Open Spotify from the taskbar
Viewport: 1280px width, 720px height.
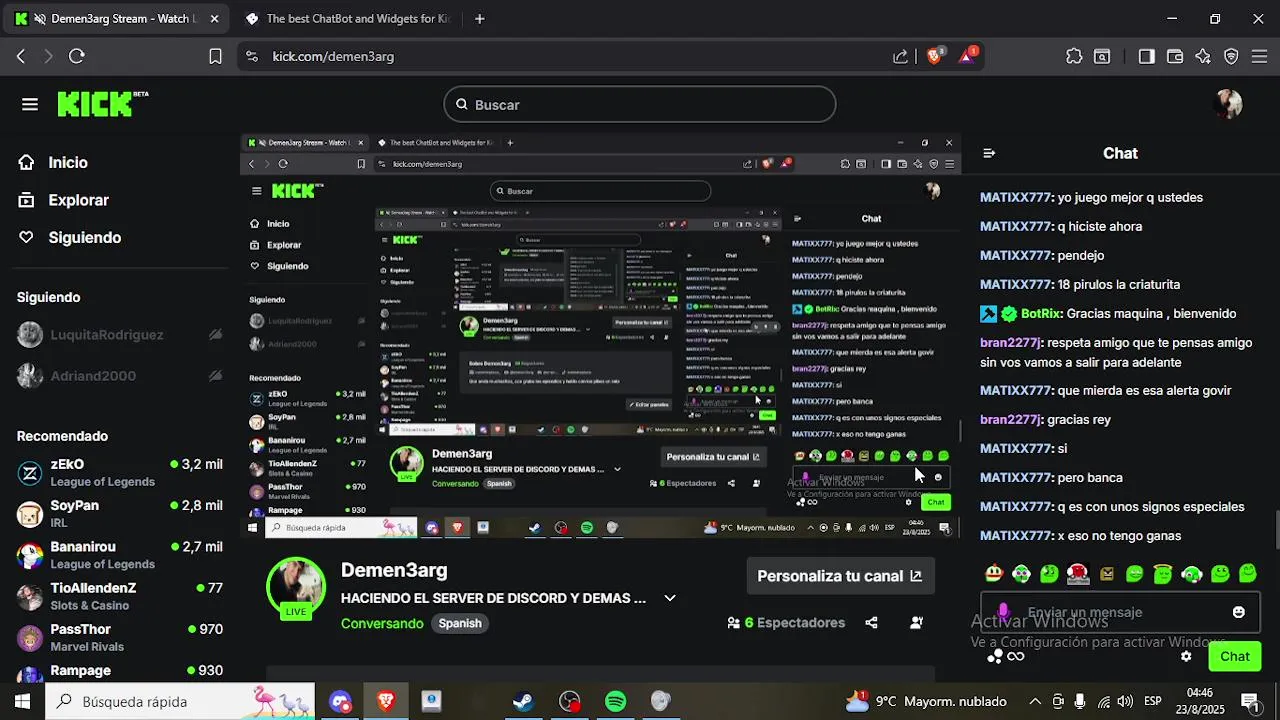tap(615, 701)
